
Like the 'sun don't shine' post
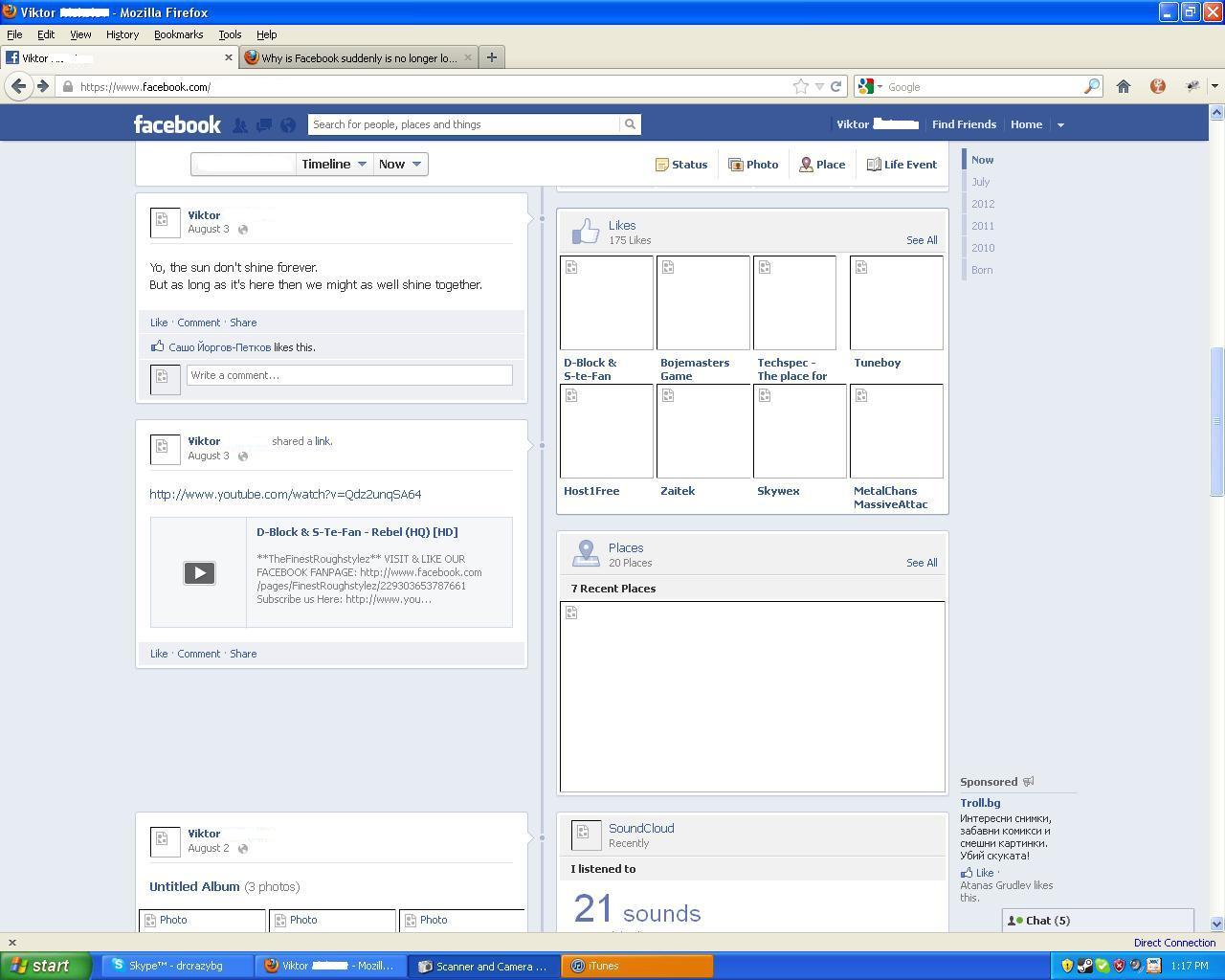pyautogui.click(x=159, y=323)
